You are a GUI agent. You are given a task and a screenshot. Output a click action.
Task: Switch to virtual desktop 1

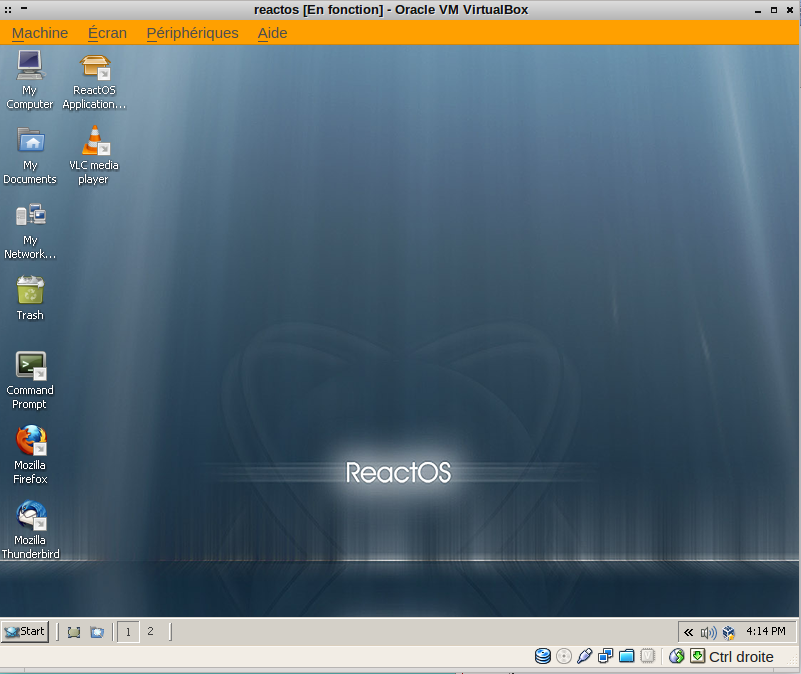coord(128,632)
